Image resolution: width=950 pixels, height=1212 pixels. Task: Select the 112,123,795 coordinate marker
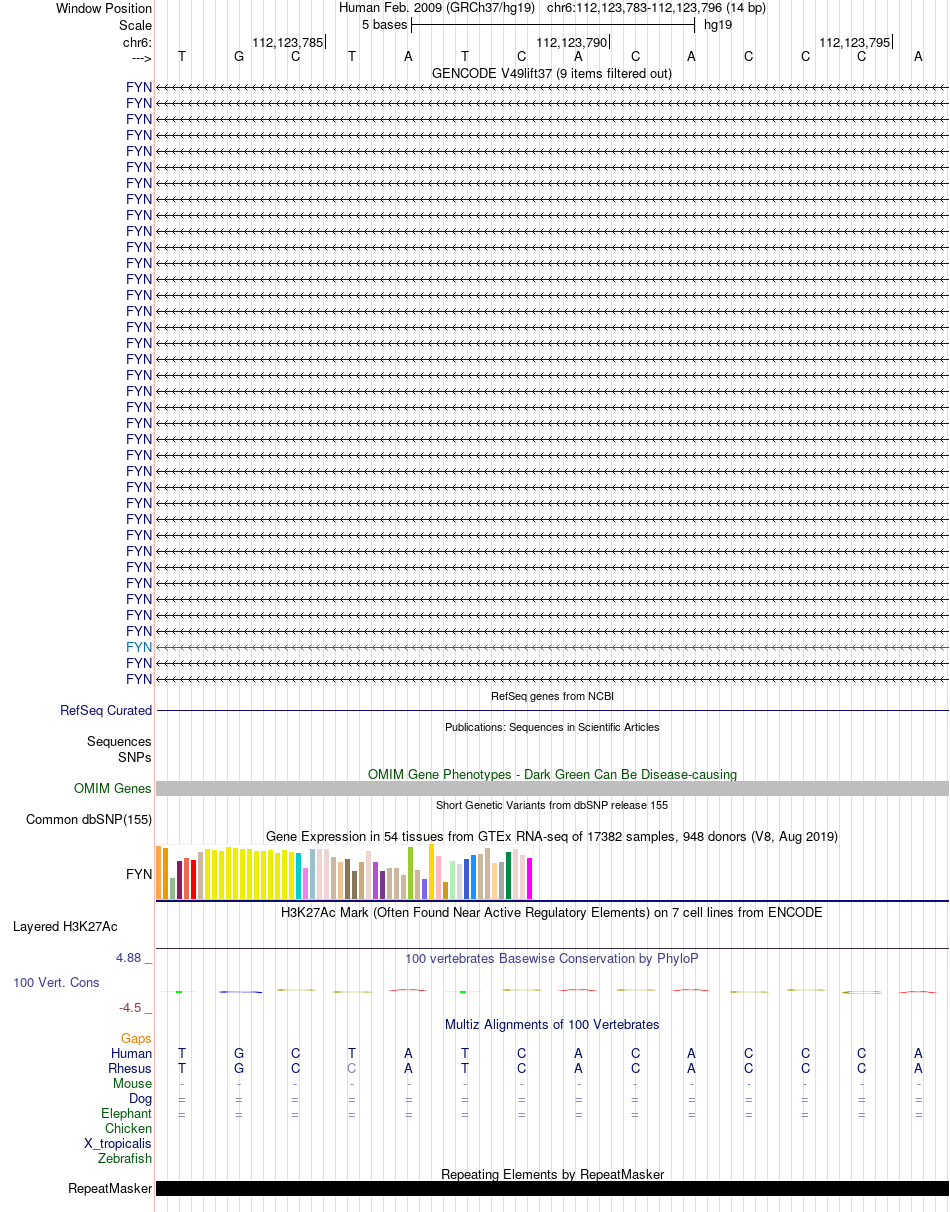(x=855, y=43)
